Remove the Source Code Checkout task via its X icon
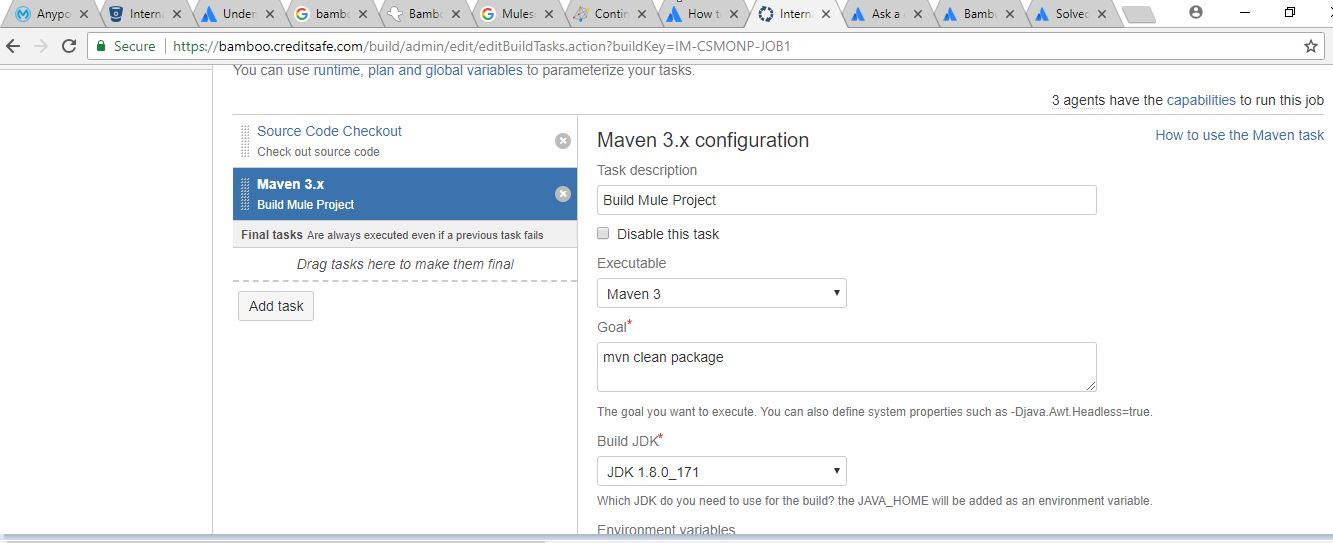Viewport: 1333px width, 543px height. 563,141
